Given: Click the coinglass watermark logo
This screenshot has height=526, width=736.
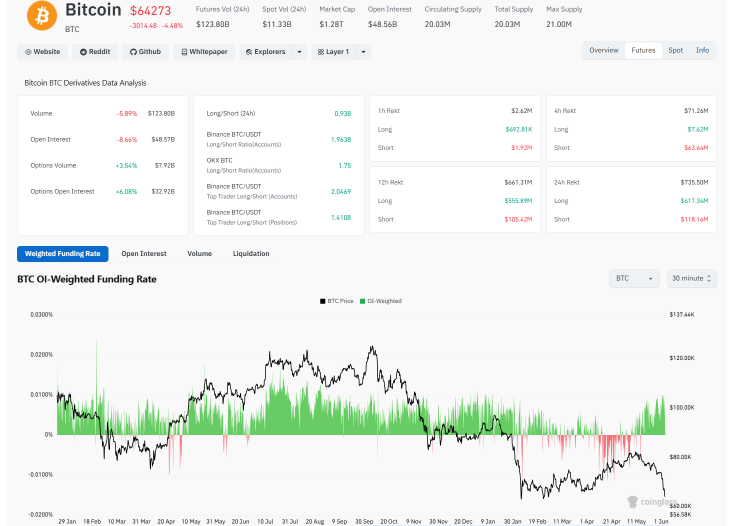Looking at the screenshot, I should [652, 502].
